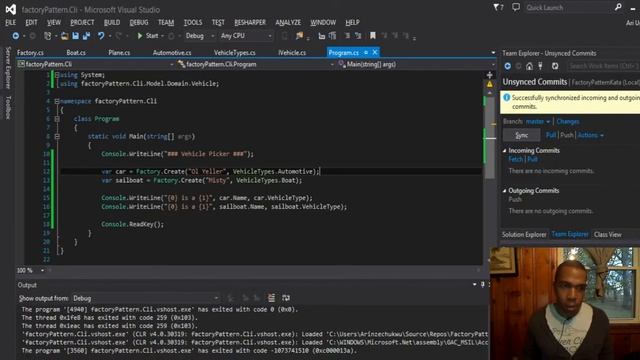Viewport: 640px width, 360px height.
Task: Pin the Program.cs tab
Action: 366,53
